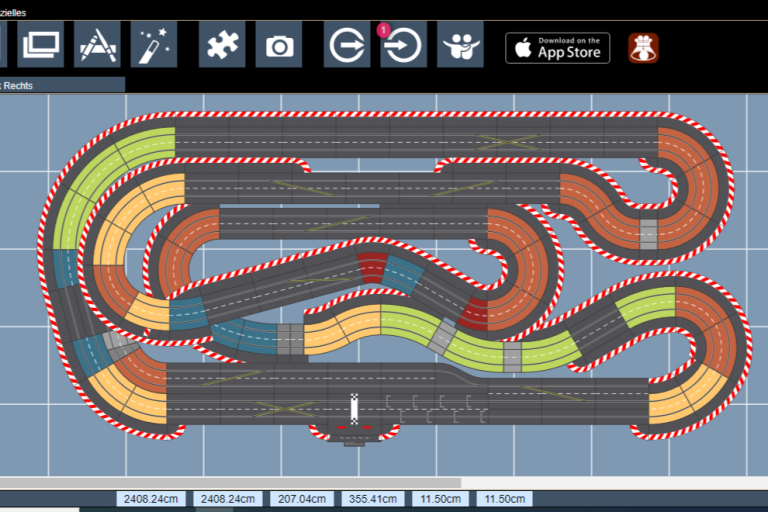Click the 355.41cm dimension value
Screen dimensions: 768x512
point(373,499)
